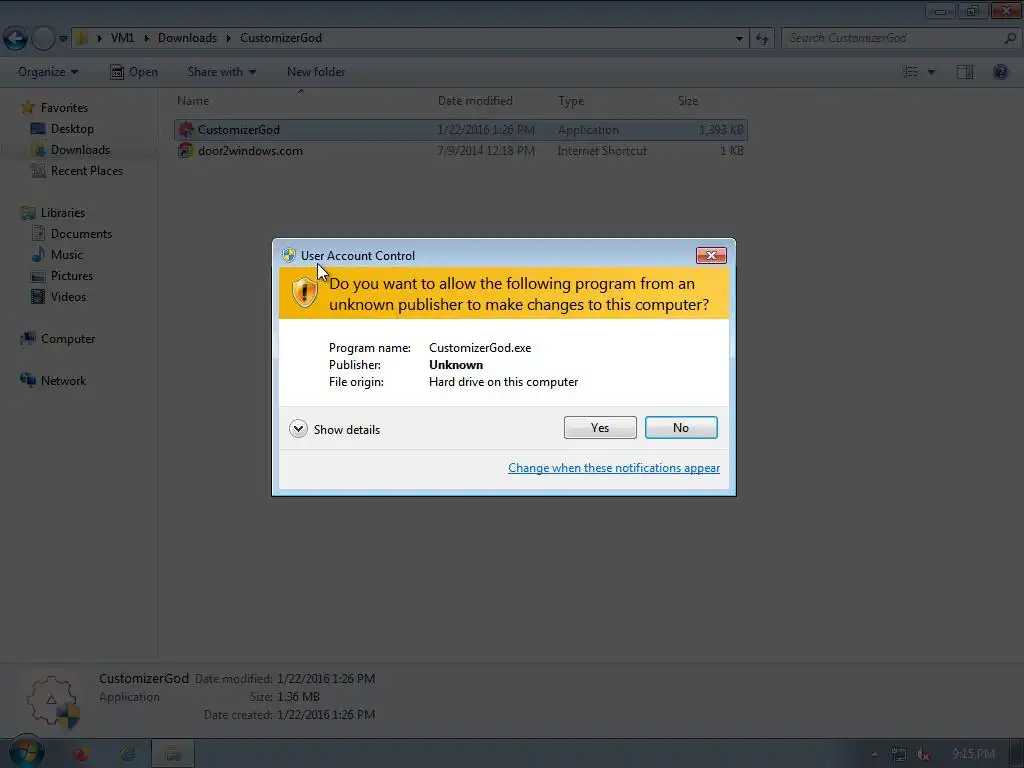Image resolution: width=1024 pixels, height=768 pixels.
Task: Select CustomizerGod.exe program name text
Action: point(480,348)
